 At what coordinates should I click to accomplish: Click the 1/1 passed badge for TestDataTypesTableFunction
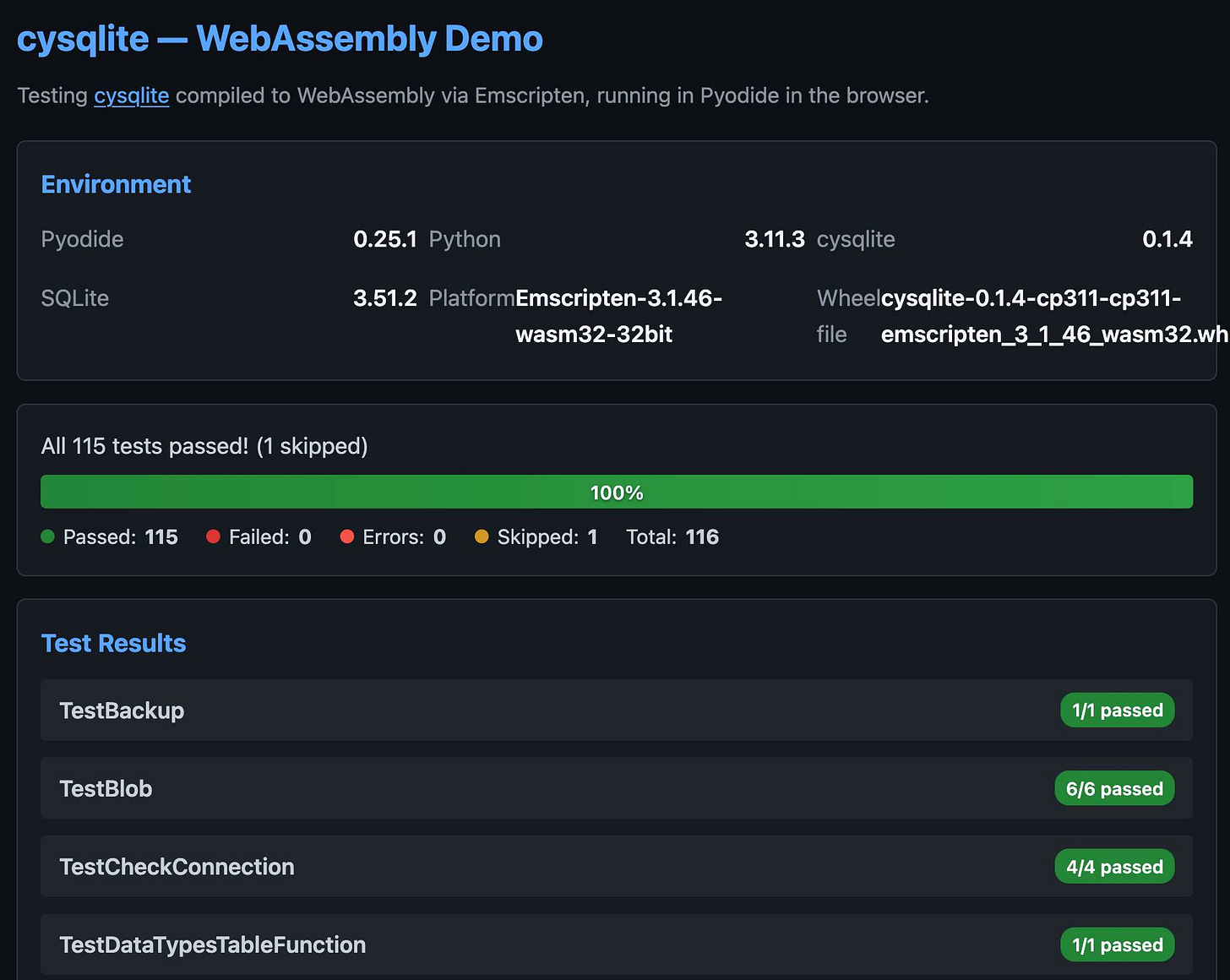click(x=1117, y=945)
